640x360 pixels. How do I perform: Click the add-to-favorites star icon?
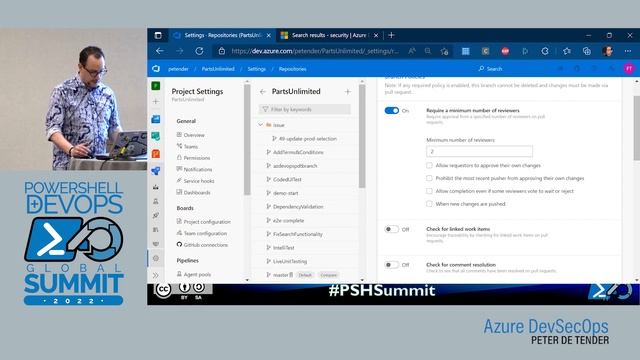[444, 51]
